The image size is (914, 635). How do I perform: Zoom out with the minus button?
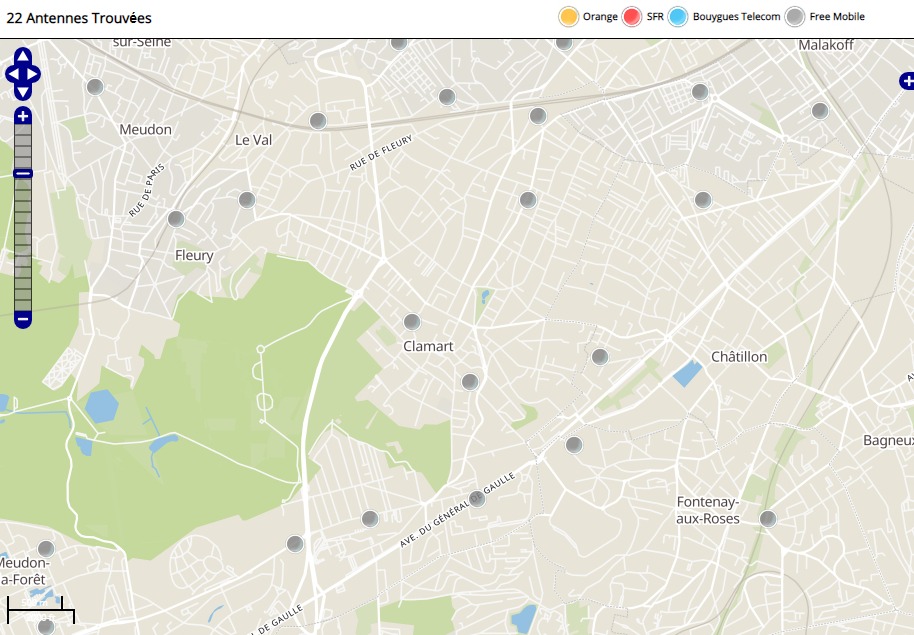coord(23,320)
